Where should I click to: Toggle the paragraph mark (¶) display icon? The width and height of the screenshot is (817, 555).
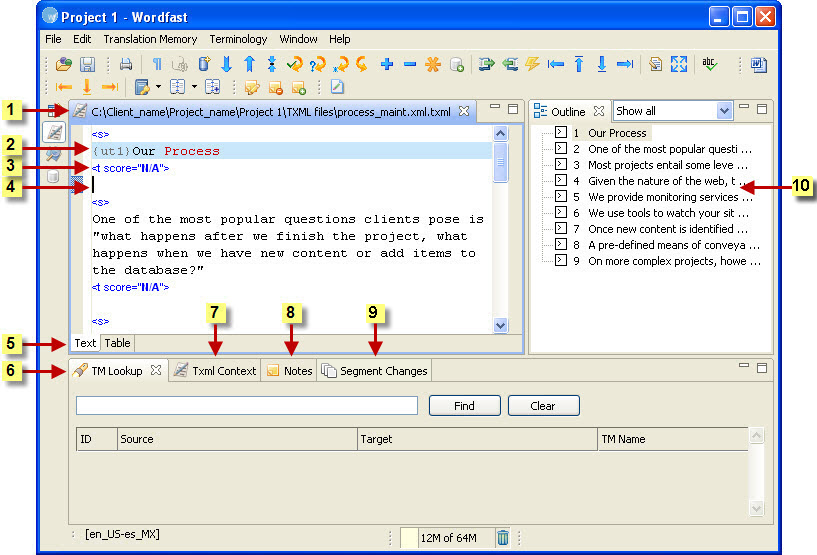tap(157, 64)
